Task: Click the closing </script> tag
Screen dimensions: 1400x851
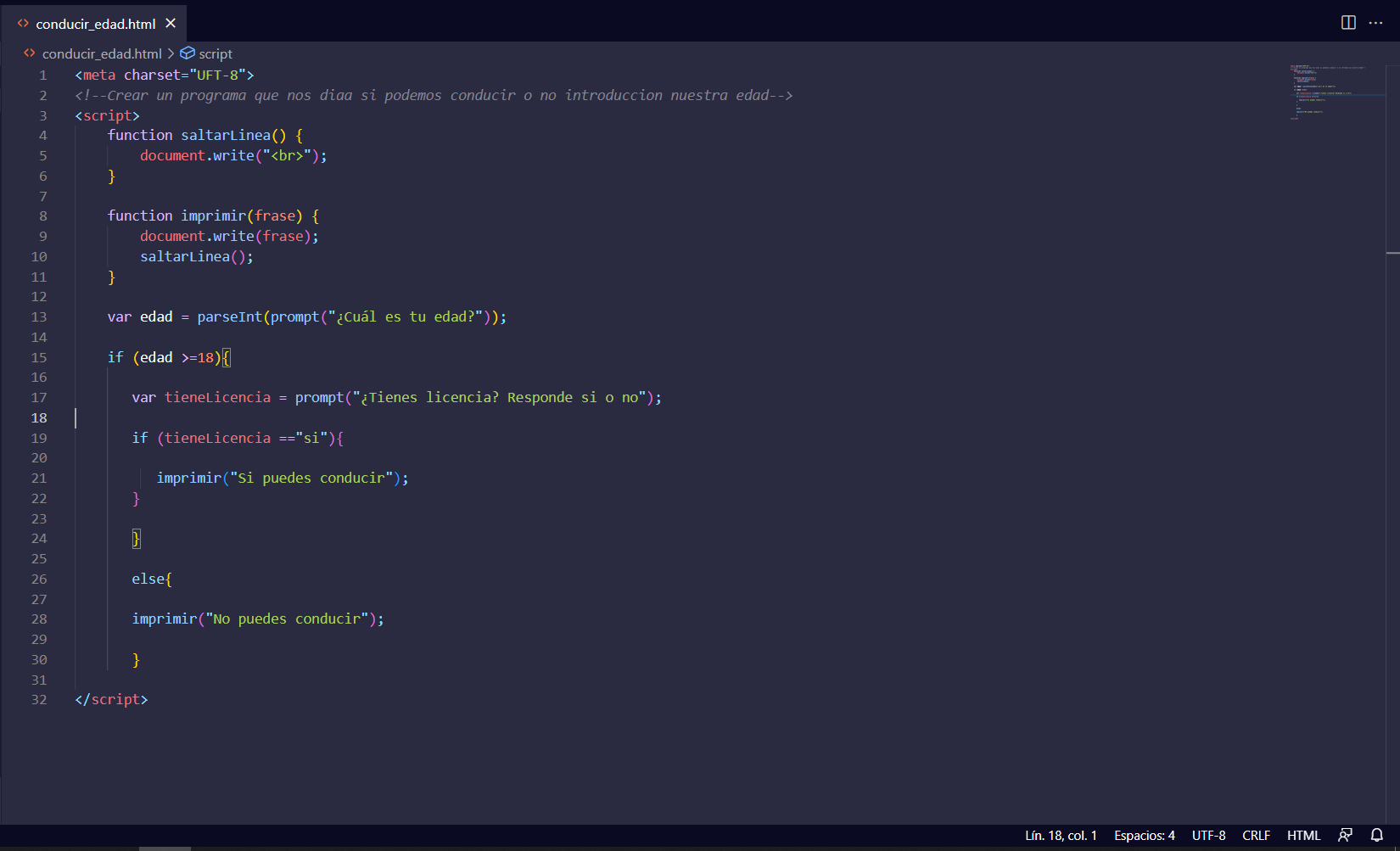Action: (111, 699)
